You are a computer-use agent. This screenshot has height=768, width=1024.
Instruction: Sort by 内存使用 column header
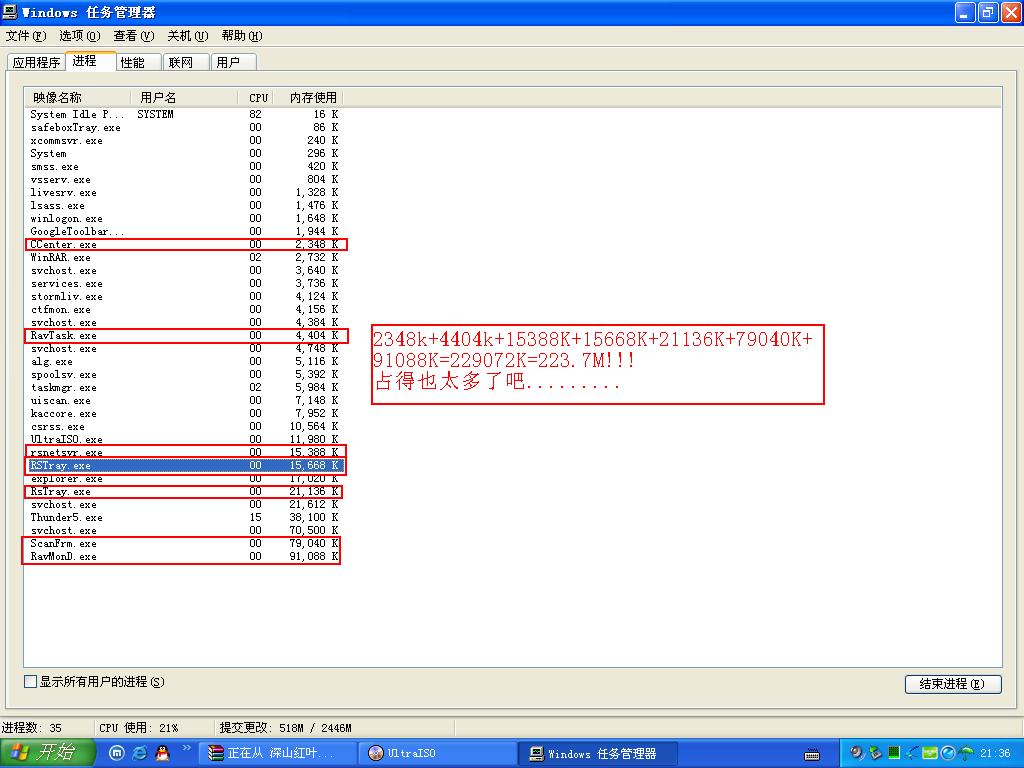pyautogui.click(x=308, y=97)
